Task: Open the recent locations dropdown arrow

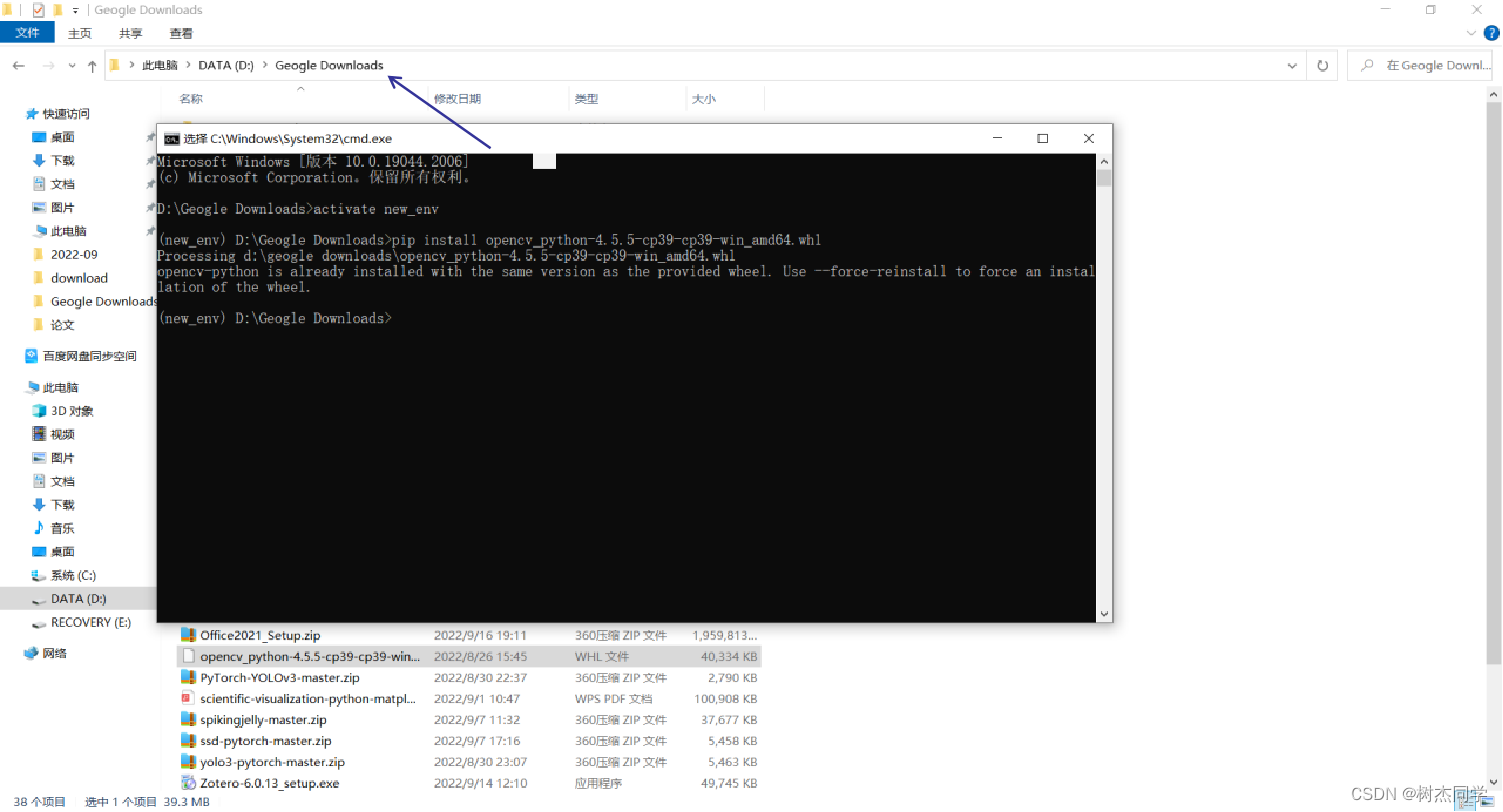Action: click(x=71, y=66)
